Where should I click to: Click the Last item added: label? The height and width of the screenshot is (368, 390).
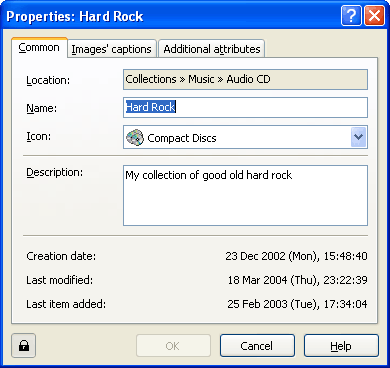[66, 304]
